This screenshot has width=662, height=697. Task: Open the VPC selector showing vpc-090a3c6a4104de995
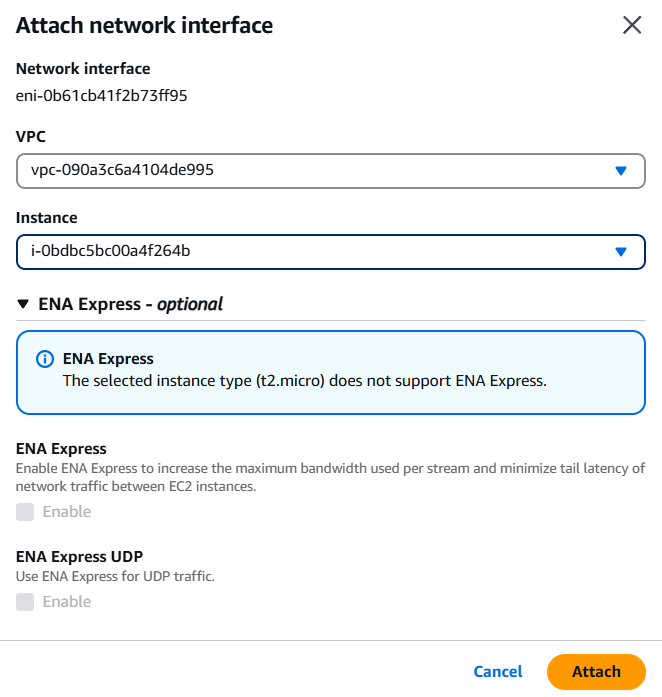click(x=331, y=171)
